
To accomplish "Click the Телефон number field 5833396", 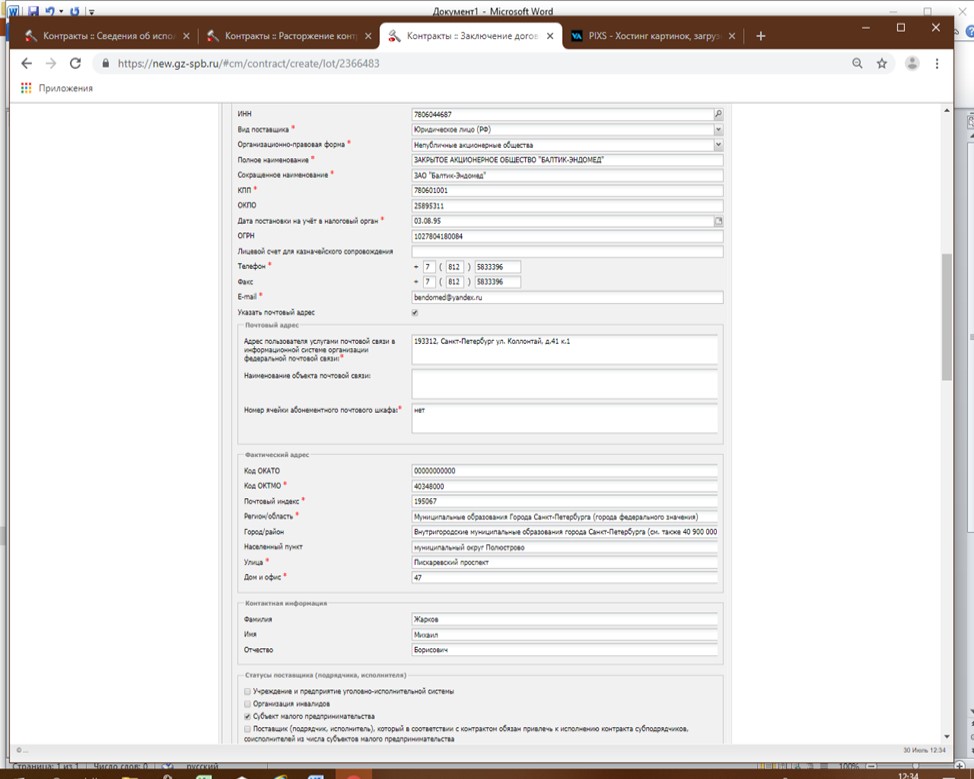I will tap(498, 266).
